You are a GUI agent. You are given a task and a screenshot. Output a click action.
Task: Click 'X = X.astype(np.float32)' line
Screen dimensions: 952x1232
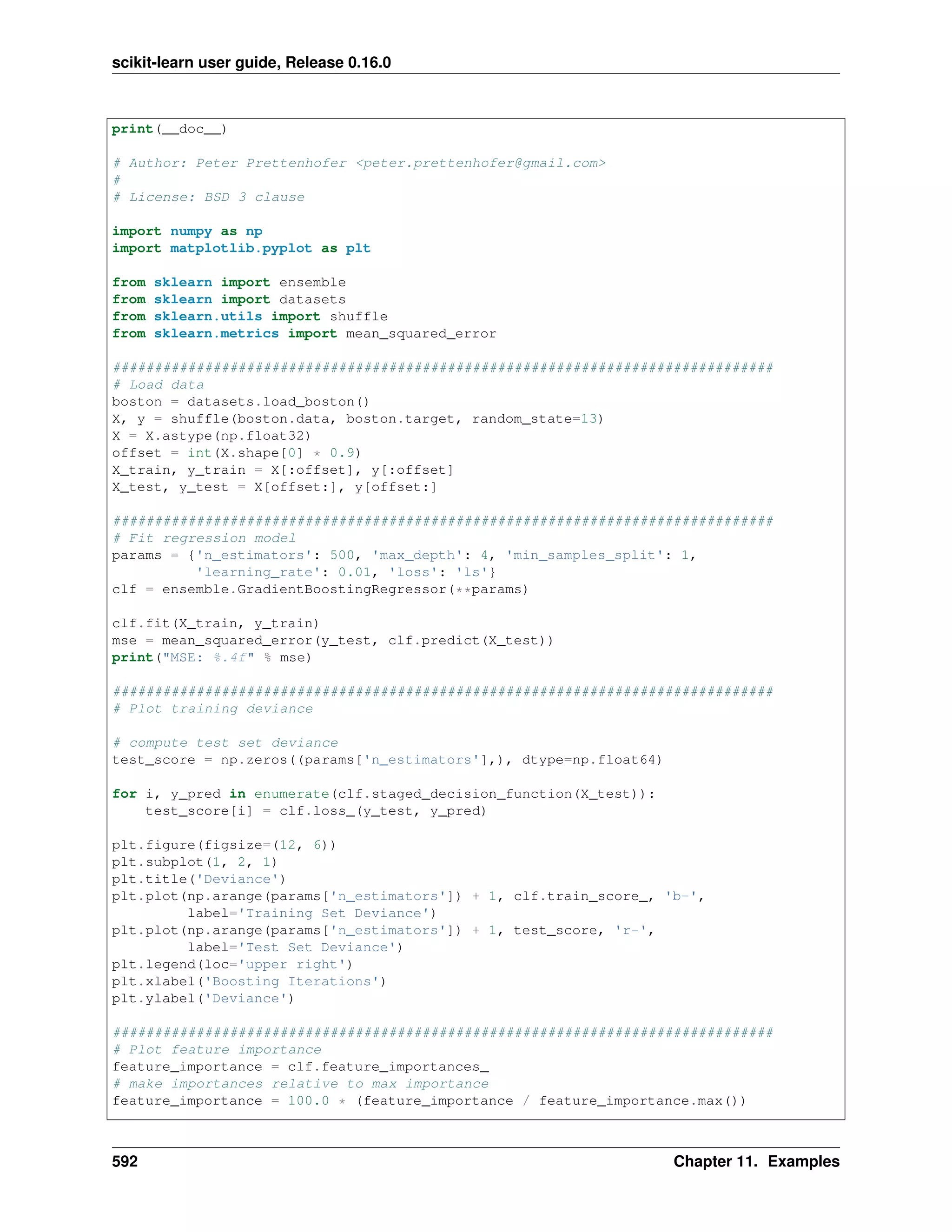click(x=212, y=436)
